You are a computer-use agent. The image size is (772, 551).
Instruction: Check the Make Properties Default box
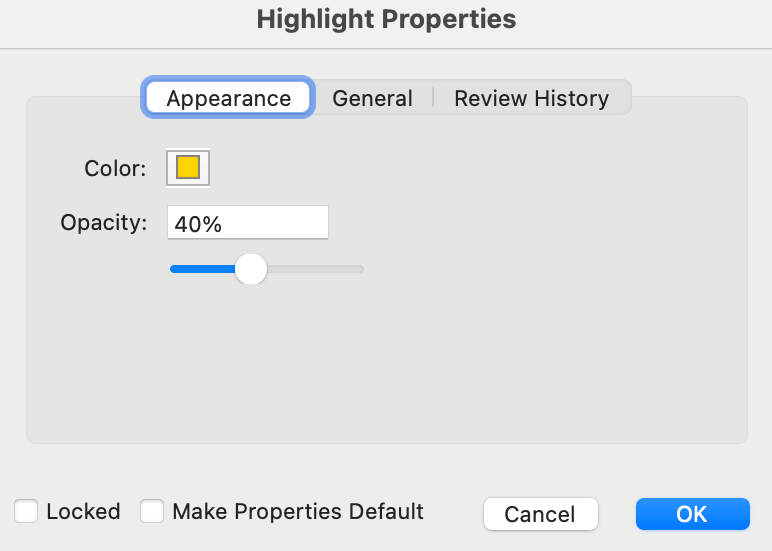(x=152, y=512)
